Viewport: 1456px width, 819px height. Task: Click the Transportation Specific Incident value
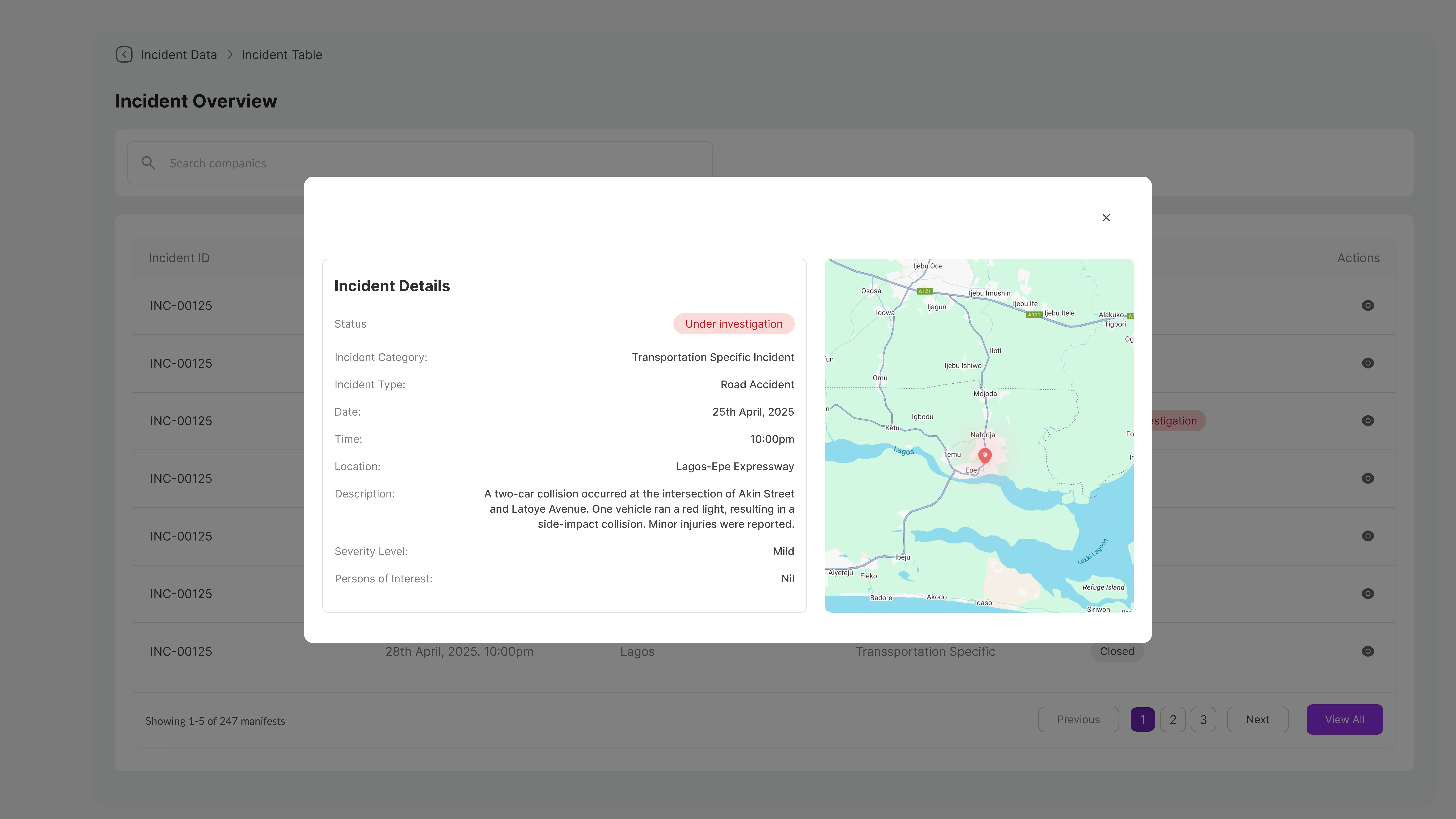(x=713, y=357)
